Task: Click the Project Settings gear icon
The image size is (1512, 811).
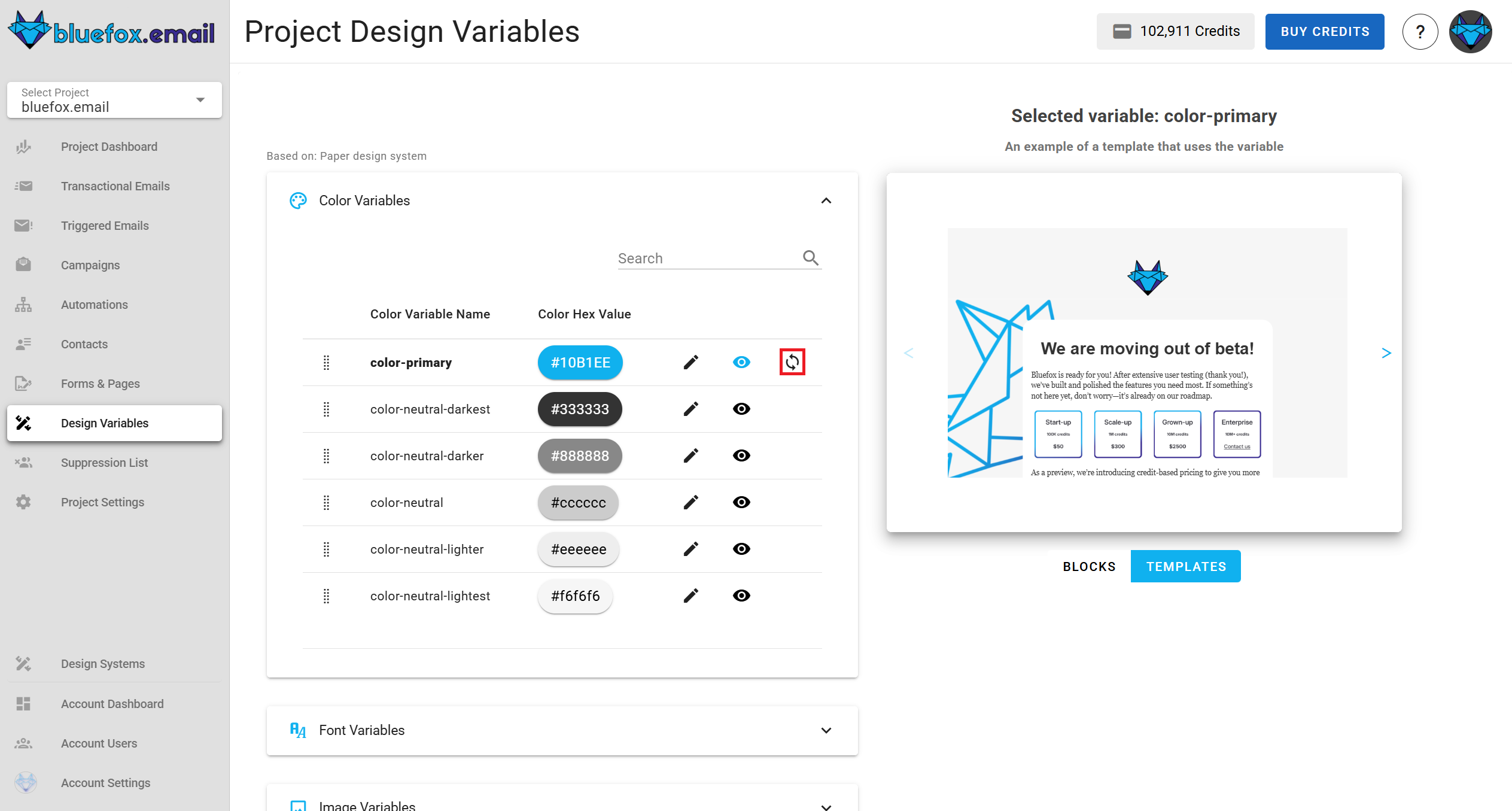Action: pyautogui.click(x=23, y=502)
